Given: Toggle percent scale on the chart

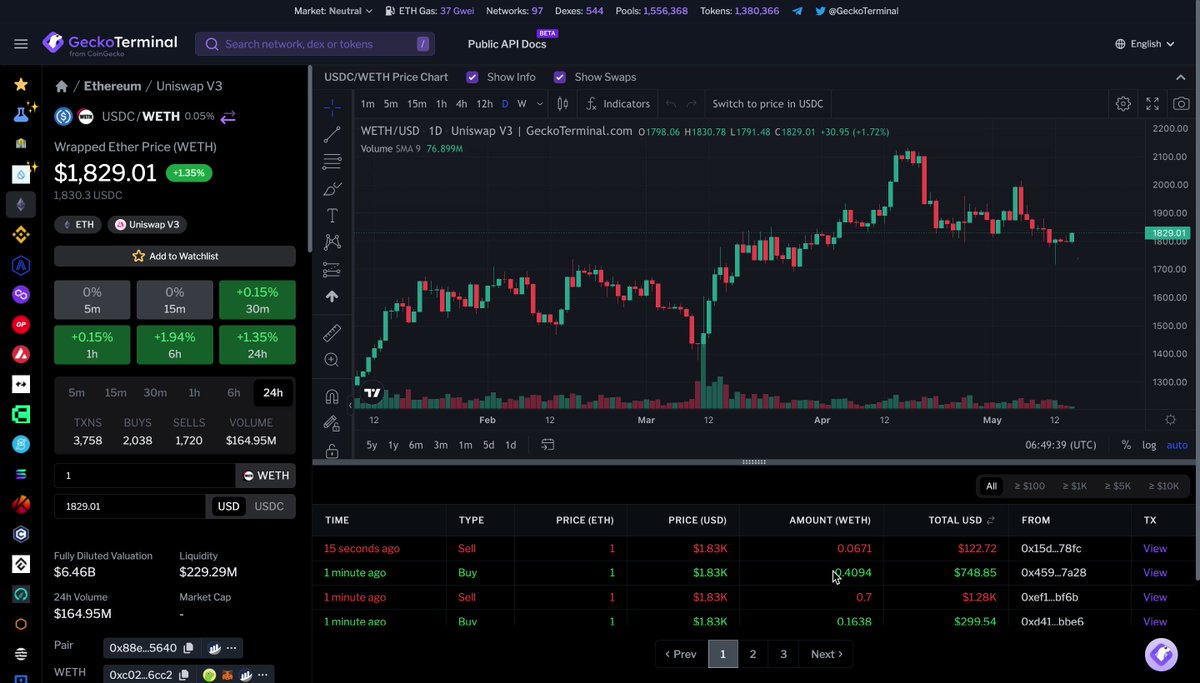Looking at the screenshot, I should (1126, 445).
